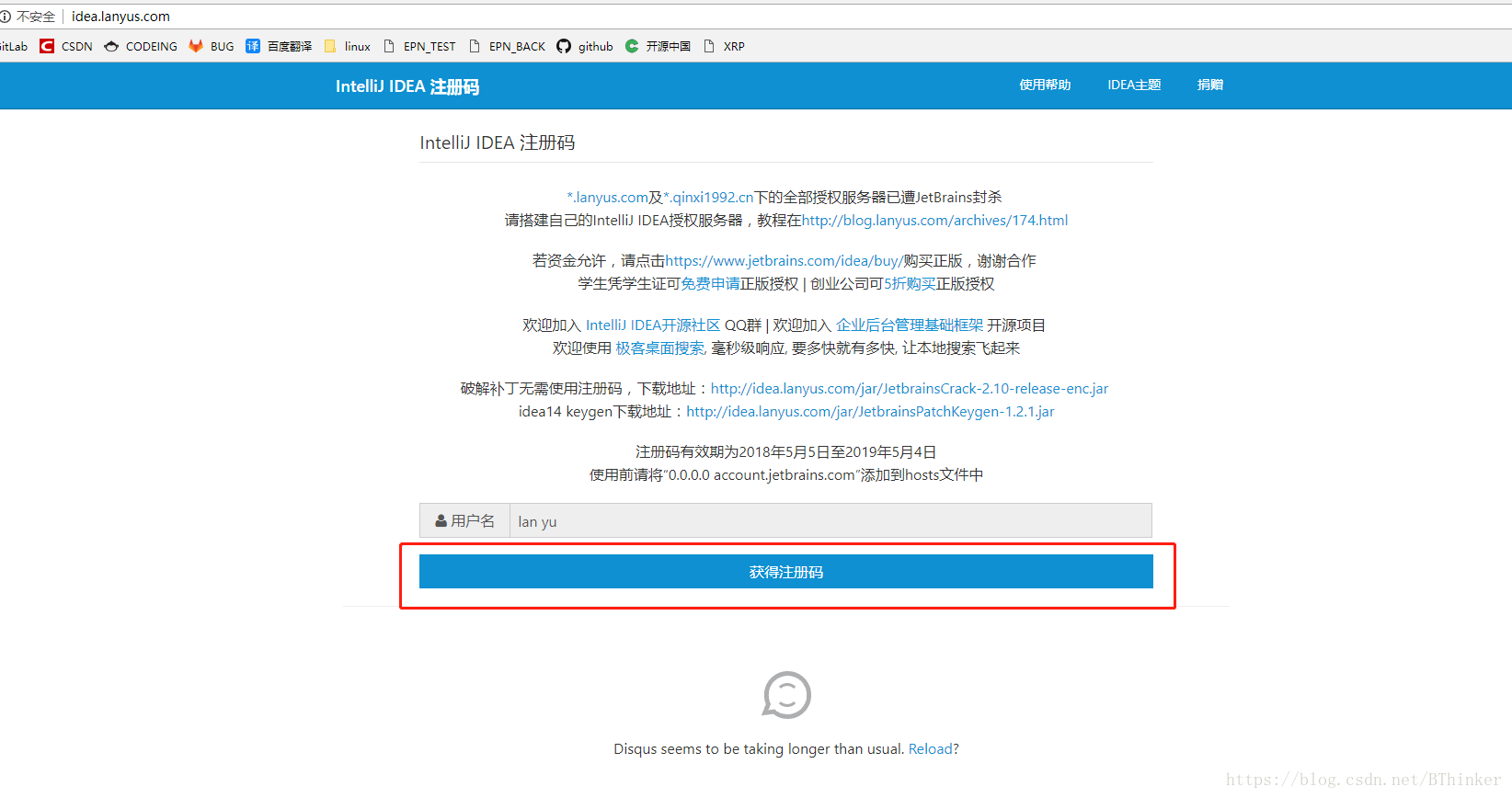1512x798 pixels.
Task: Open the github bookmark
Action: [585, 46]
